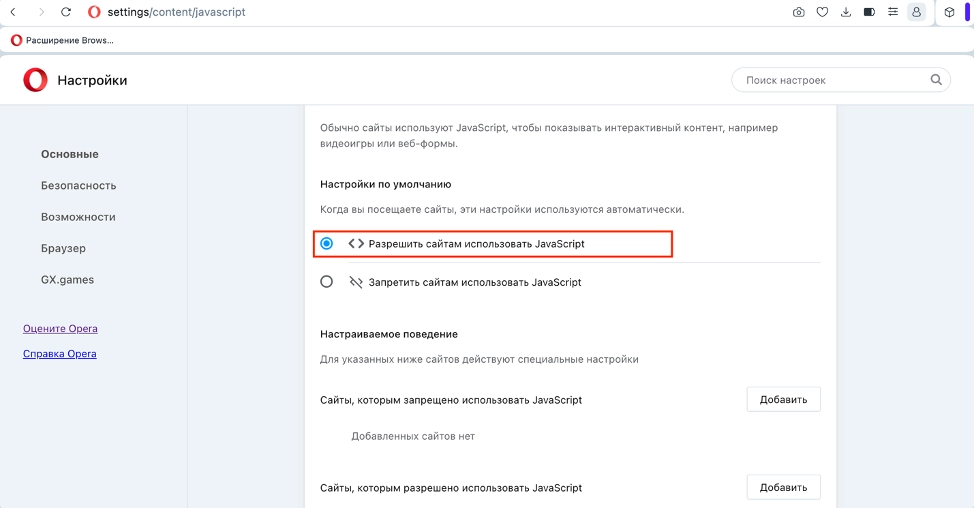The width and height of the screenshot is (974, 508).
Task: Click the snapshot camera icon
Action: [798, 12]
